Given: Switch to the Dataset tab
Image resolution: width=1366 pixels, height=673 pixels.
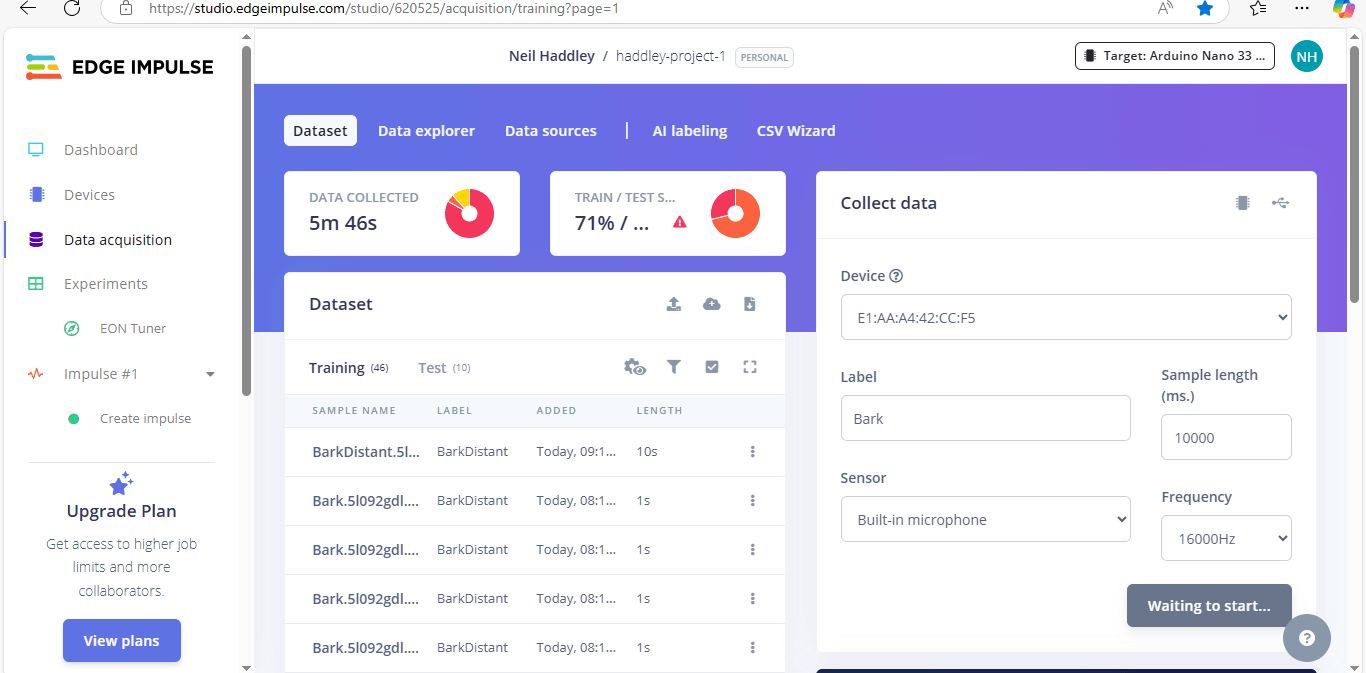Looking at the screenshot, I should tap(320, 131).
